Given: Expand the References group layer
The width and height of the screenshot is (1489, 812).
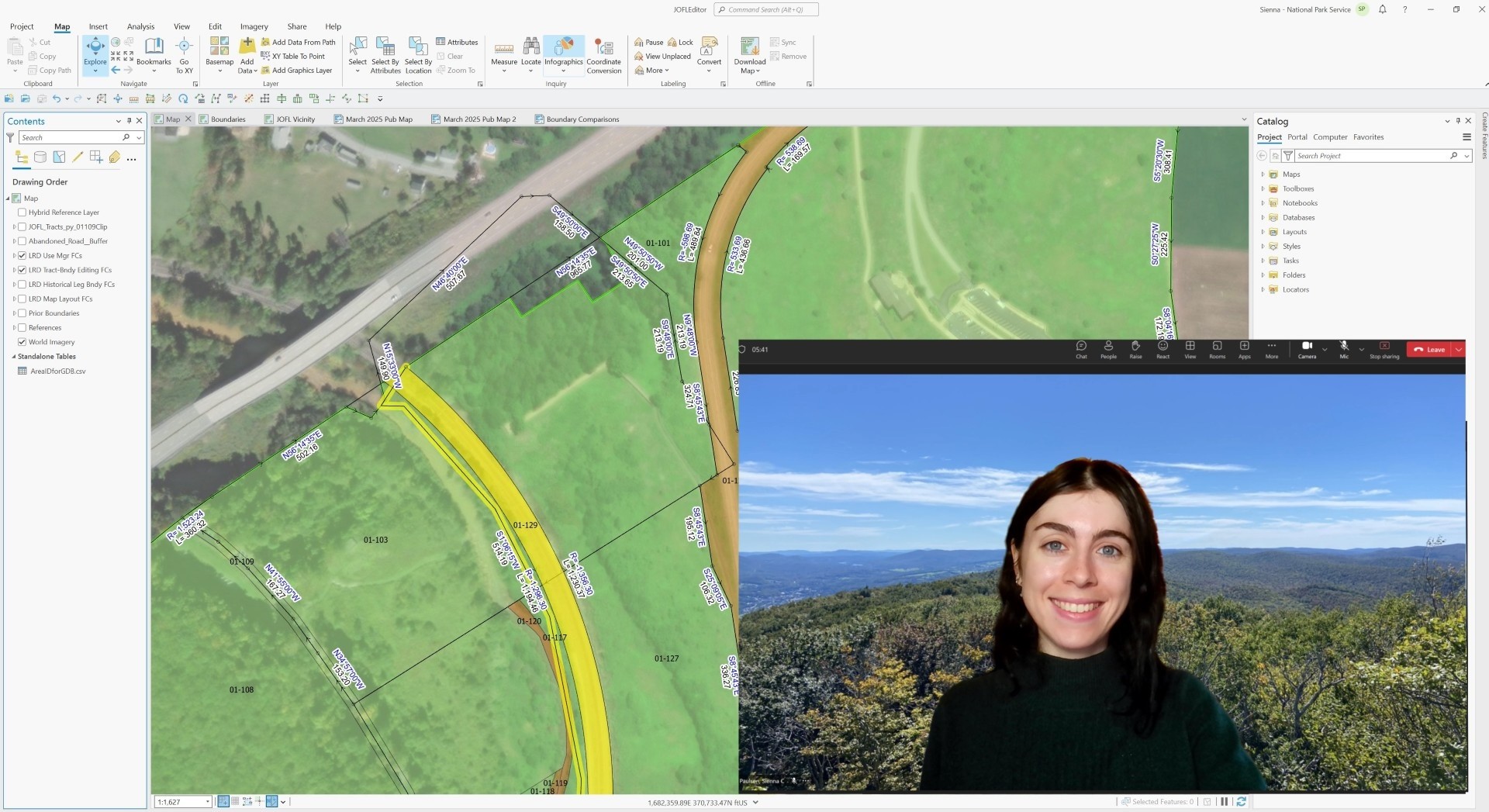Looking at the screenshot, I should [x=14, y=328].
